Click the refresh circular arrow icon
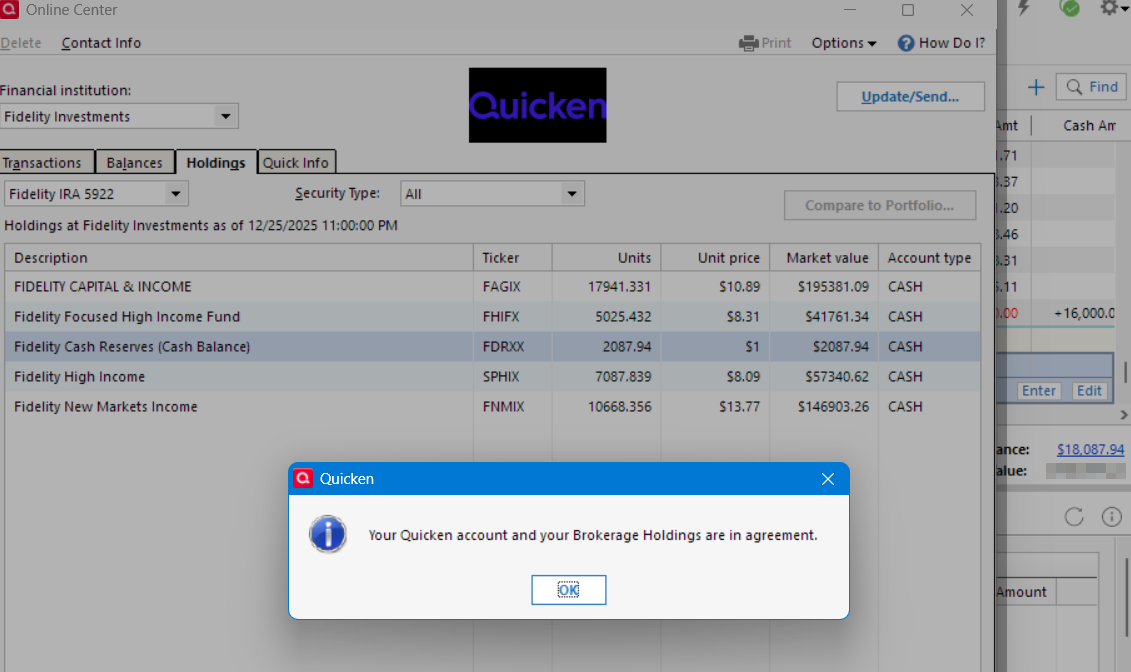Viewport: 1131px width, 672px height. [x=1074, y=516]
